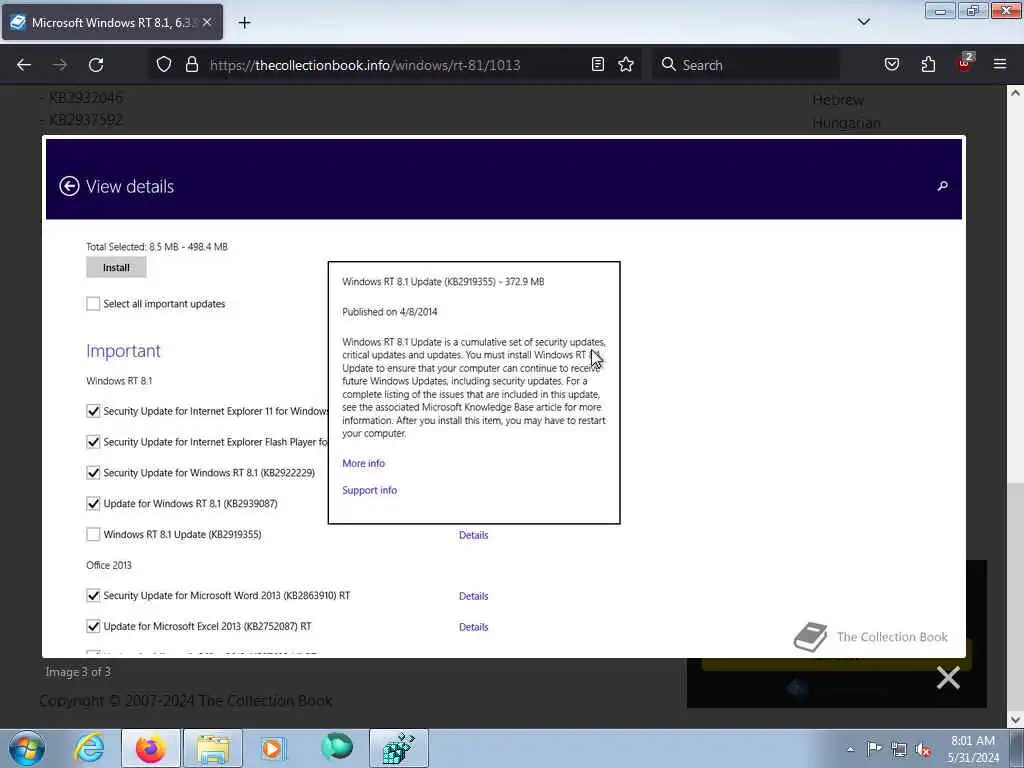Viewport: 1024px width, 768px height.
Task: Uncheck Security Update for Internet Explorer 11
Action: click(93, 411)
